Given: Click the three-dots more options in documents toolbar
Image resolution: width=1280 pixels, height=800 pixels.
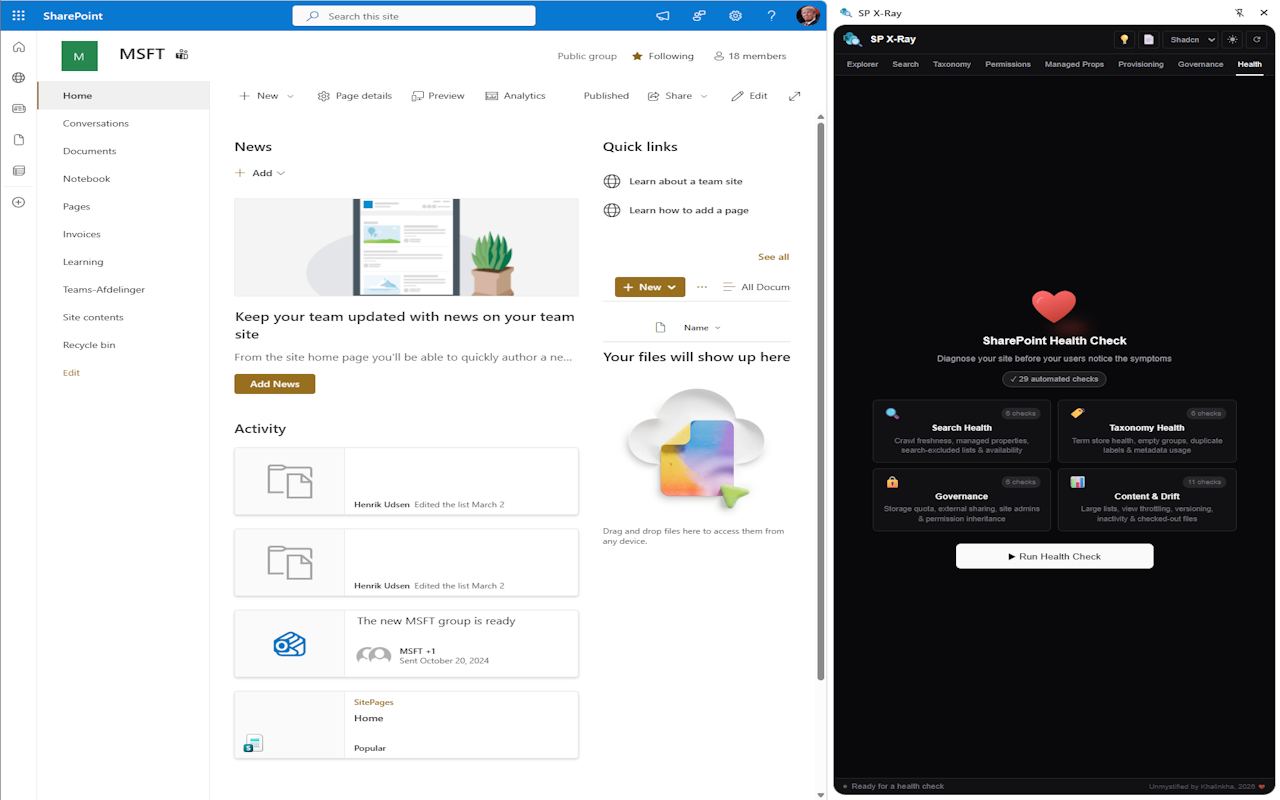Looking at the screenshot, I should [702, 287].
